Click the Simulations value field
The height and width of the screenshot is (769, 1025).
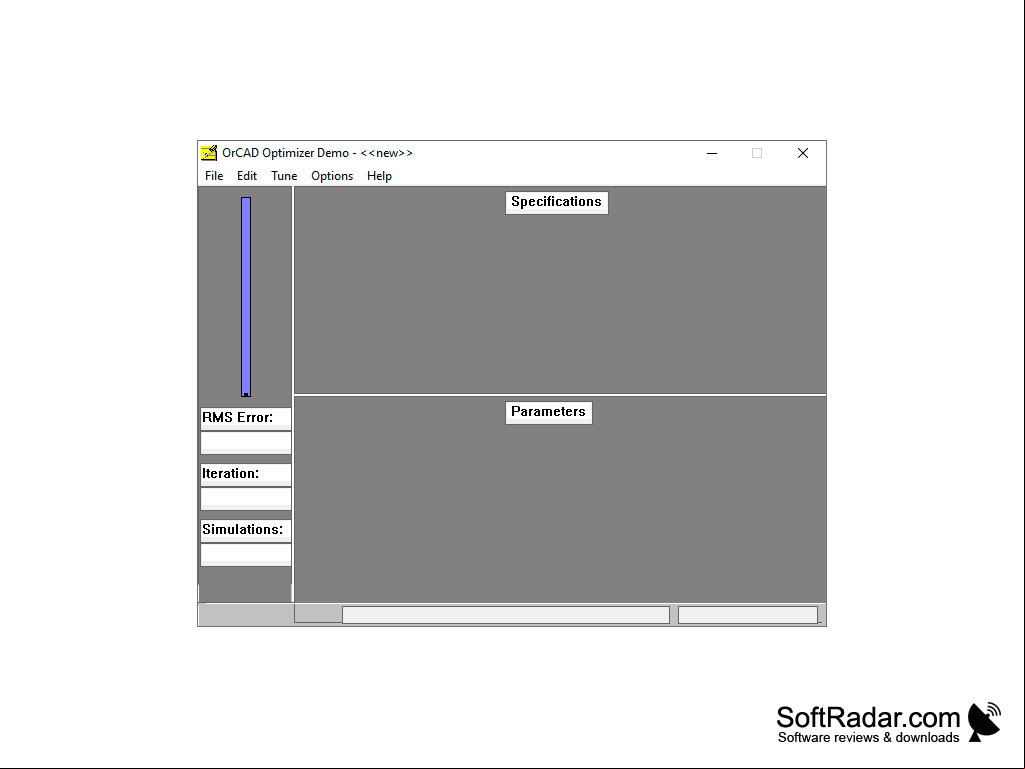246,555
